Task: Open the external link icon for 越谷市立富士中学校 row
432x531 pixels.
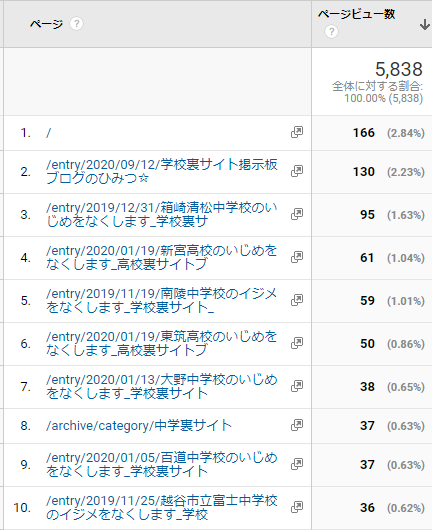Action: click(x=297, y=507)
